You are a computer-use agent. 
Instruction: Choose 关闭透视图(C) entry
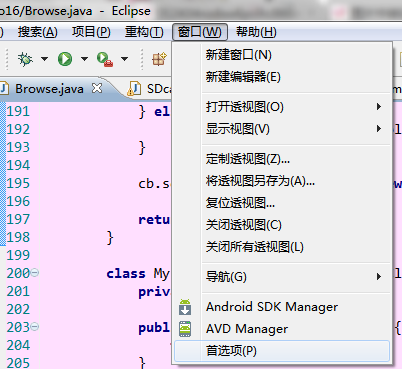point(282,225)
